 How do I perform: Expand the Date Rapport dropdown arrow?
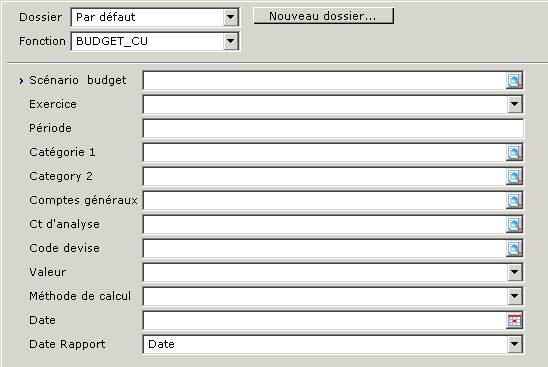tap(514, 344)
